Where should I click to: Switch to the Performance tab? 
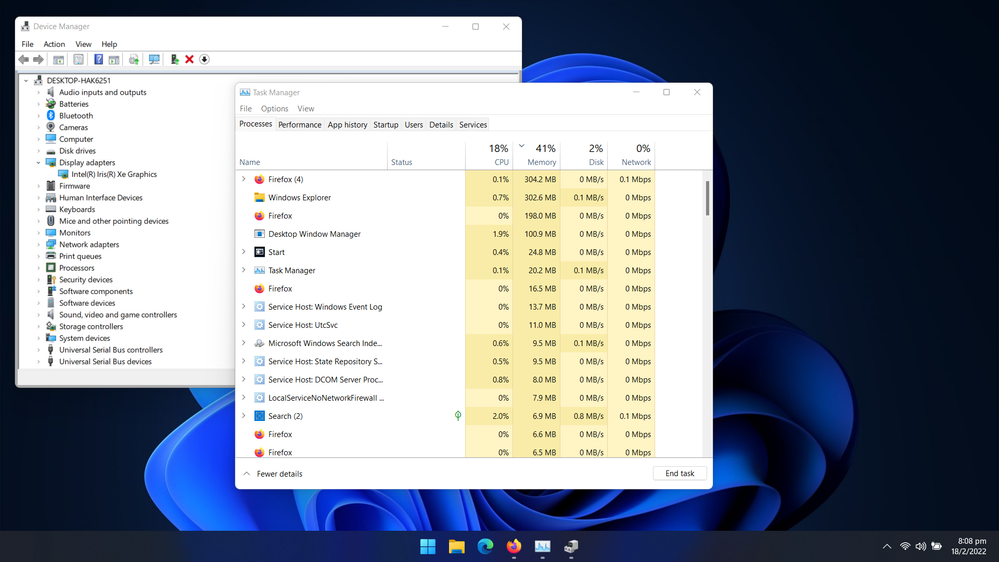tap(299, 125)
